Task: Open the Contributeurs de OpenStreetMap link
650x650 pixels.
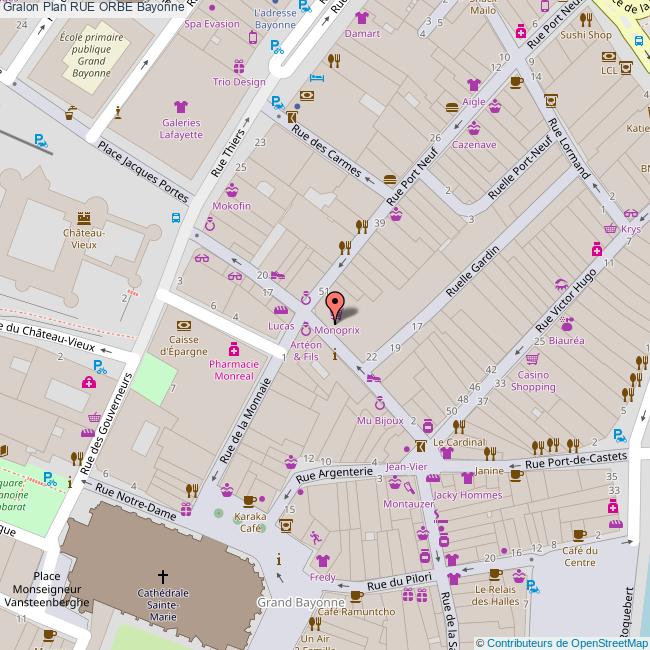Action: pos(566,643)
